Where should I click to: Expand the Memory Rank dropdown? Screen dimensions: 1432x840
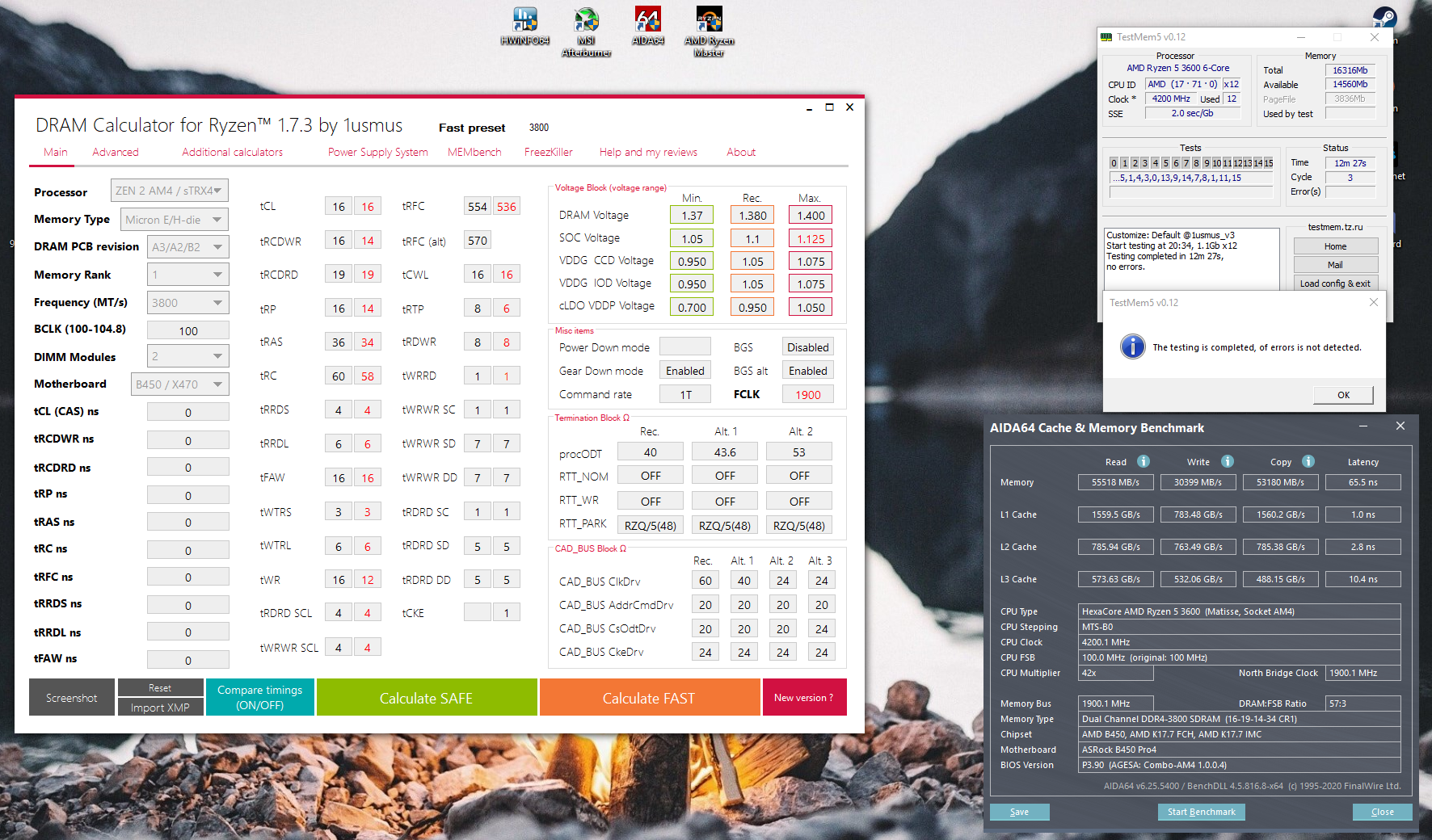pyautogui.click(x=187, y=275)
